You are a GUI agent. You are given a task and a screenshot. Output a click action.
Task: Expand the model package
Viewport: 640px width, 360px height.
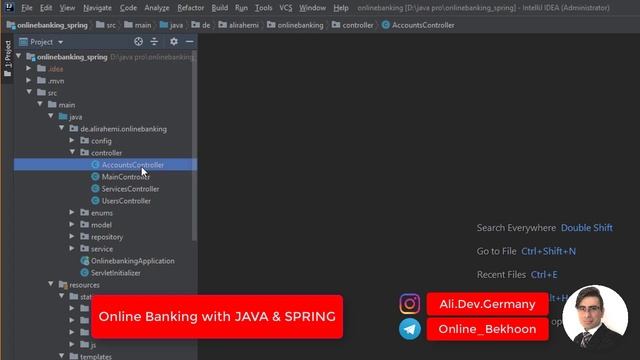(x=72, y=224)
